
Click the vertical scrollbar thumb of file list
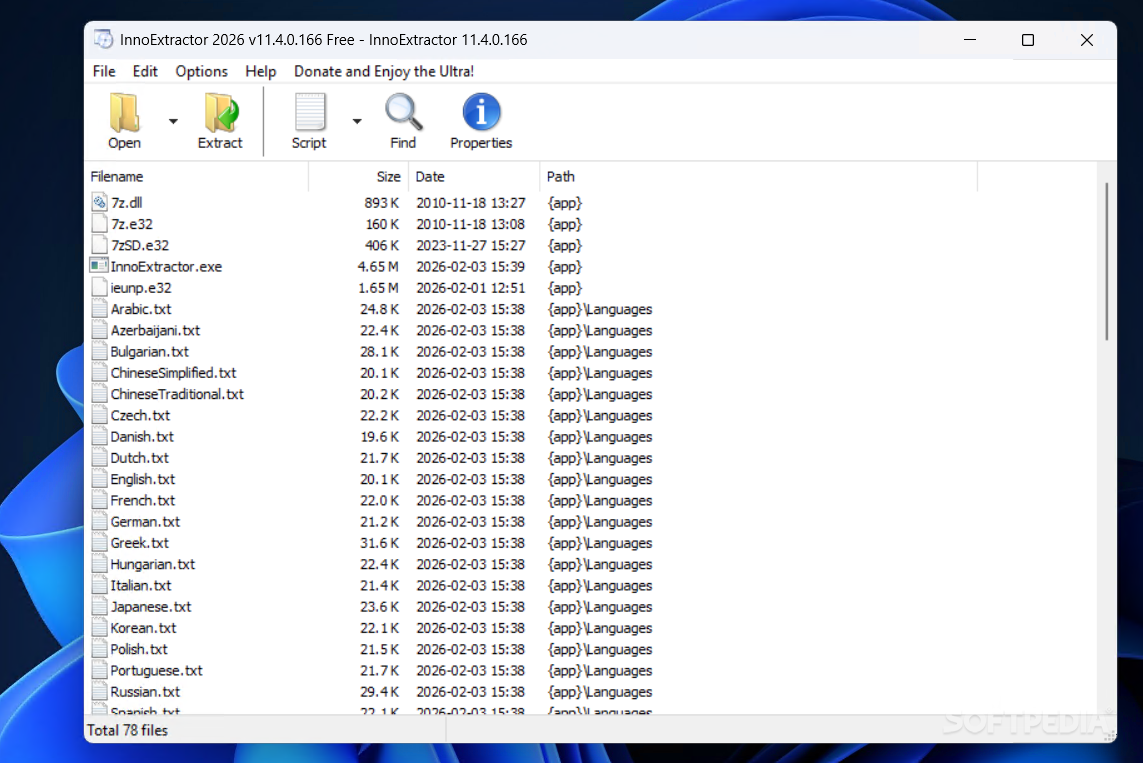(x=1107, y=261)
